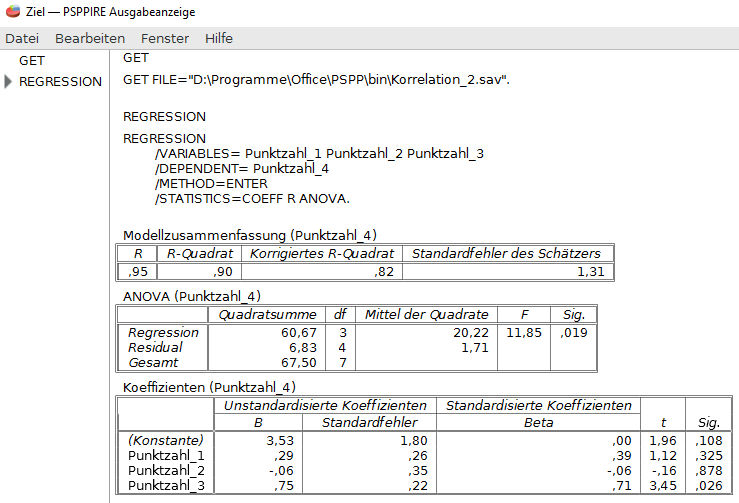Select GET item in the outline tree
The height and width of the screenshot is (503, 739).
[x=32, y=61]
